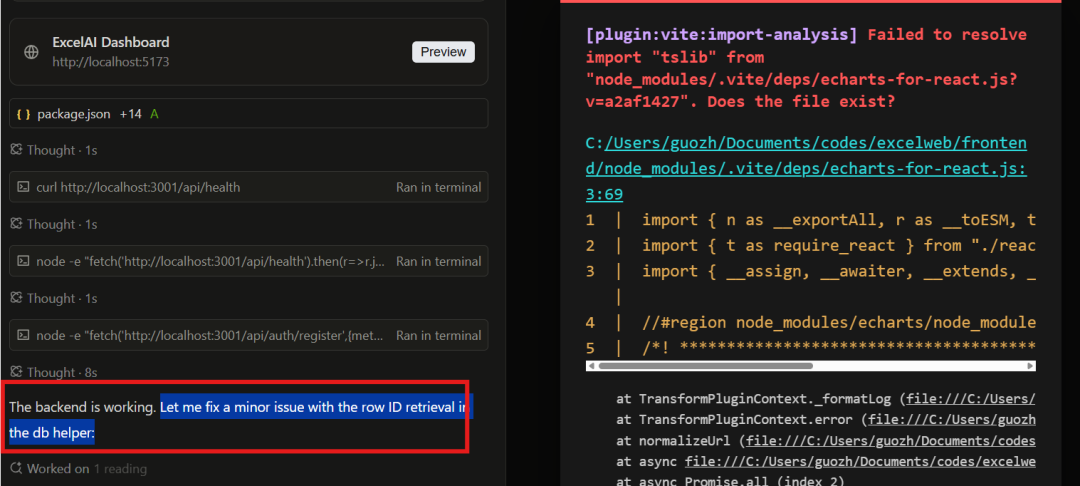Click the "The backend is working." sentence

tap(83, 408)
